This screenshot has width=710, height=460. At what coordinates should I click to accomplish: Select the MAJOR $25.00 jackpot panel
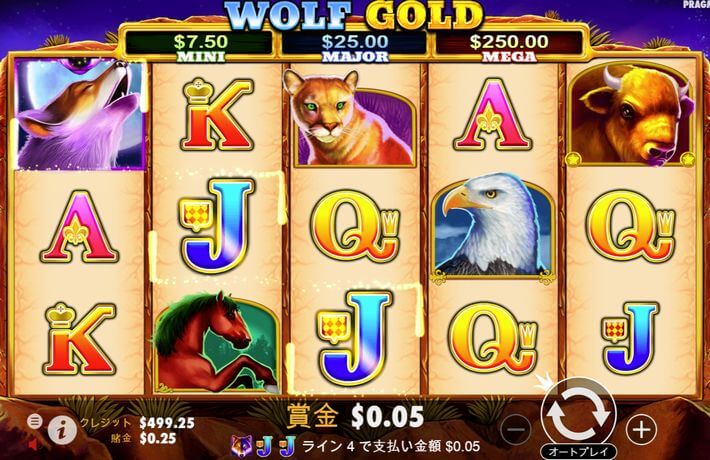click(x=355, y=45)
